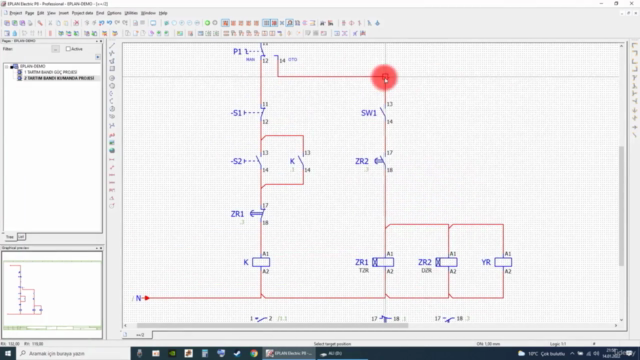Open the Page menu
Image resolution: width=640 pixels, height=360 pixels.
(x=29, y=13)
